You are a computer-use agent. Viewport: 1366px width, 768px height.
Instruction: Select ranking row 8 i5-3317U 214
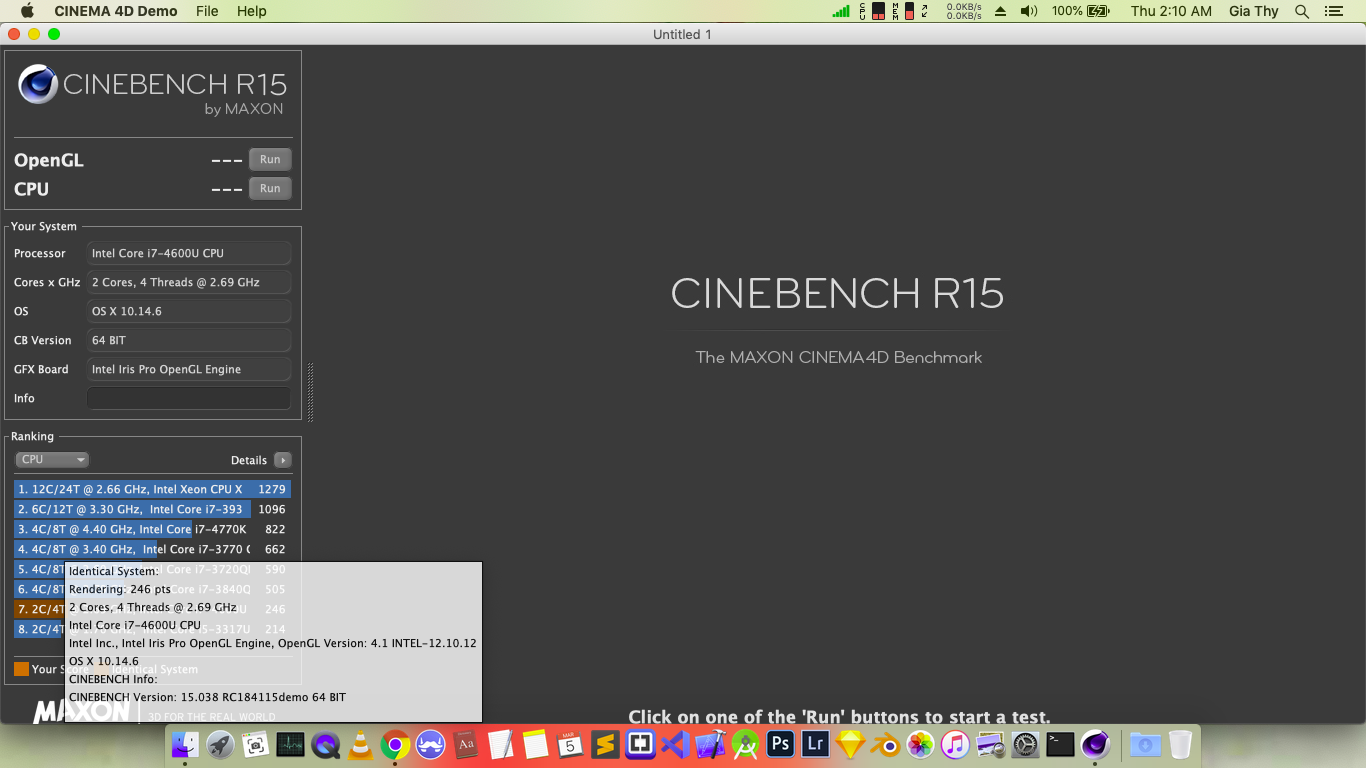(x=152, y=629)
